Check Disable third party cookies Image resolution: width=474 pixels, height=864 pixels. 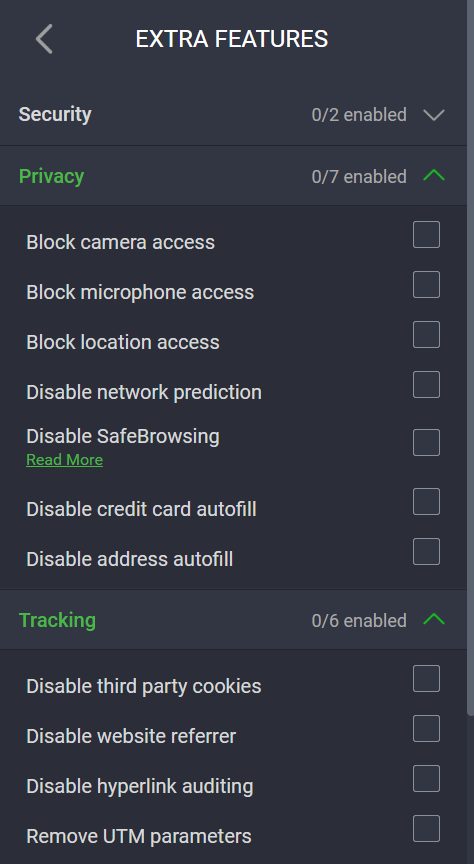pyautogui.click(x=426, y=678)
